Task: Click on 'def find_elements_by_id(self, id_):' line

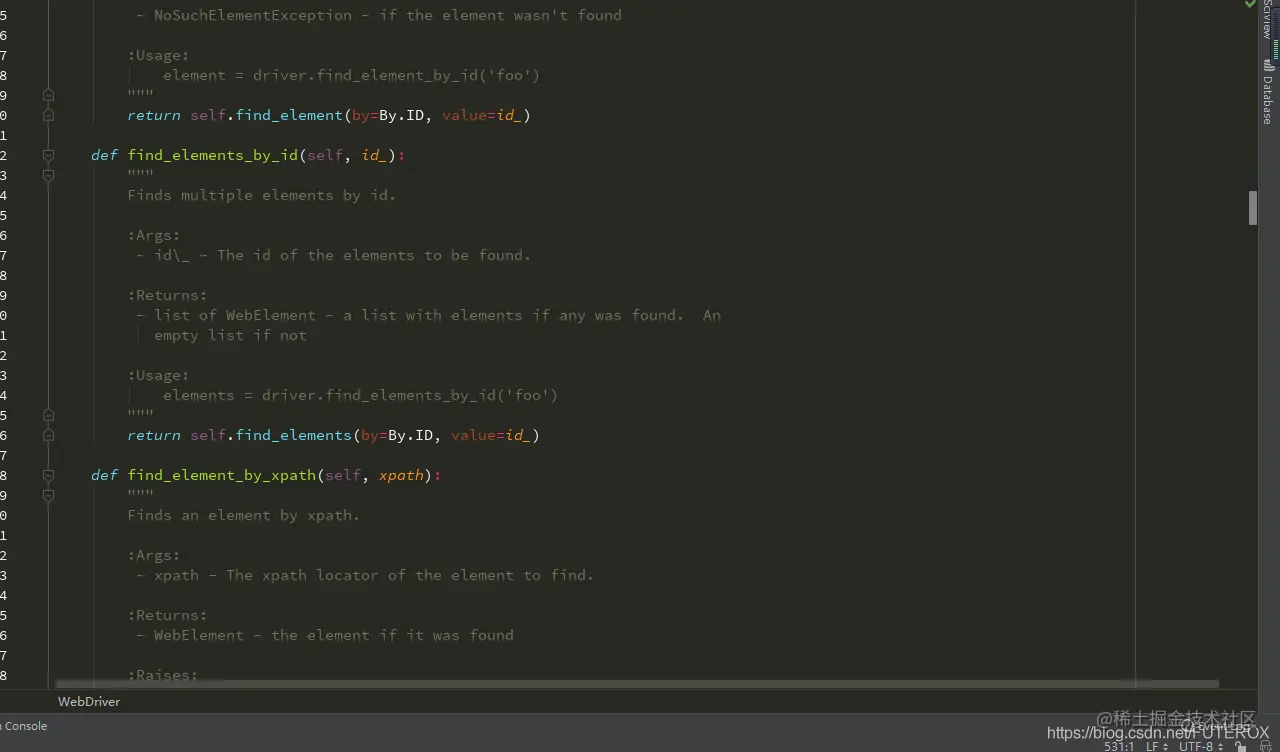Action: pos(248,155)
